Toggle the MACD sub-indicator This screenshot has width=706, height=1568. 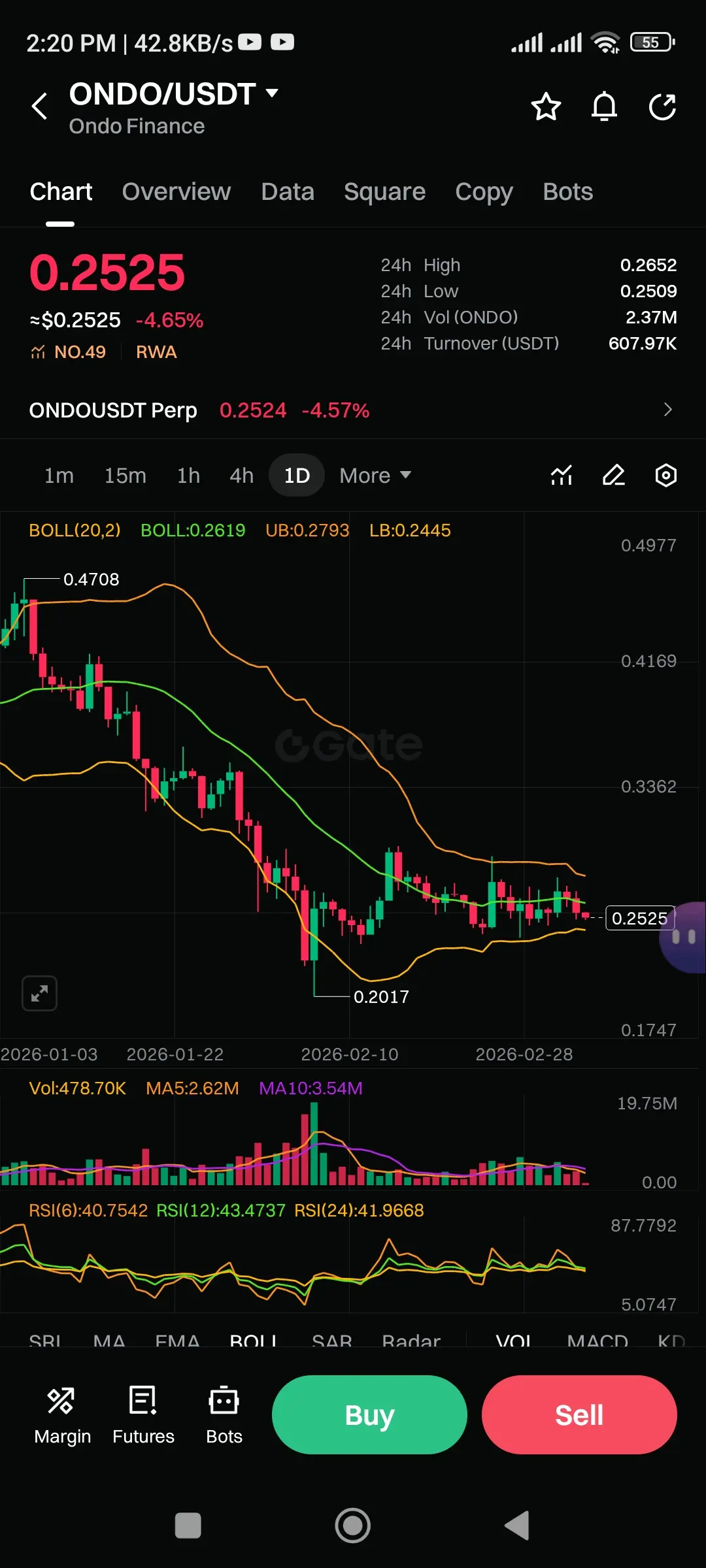pos(597,1340)
